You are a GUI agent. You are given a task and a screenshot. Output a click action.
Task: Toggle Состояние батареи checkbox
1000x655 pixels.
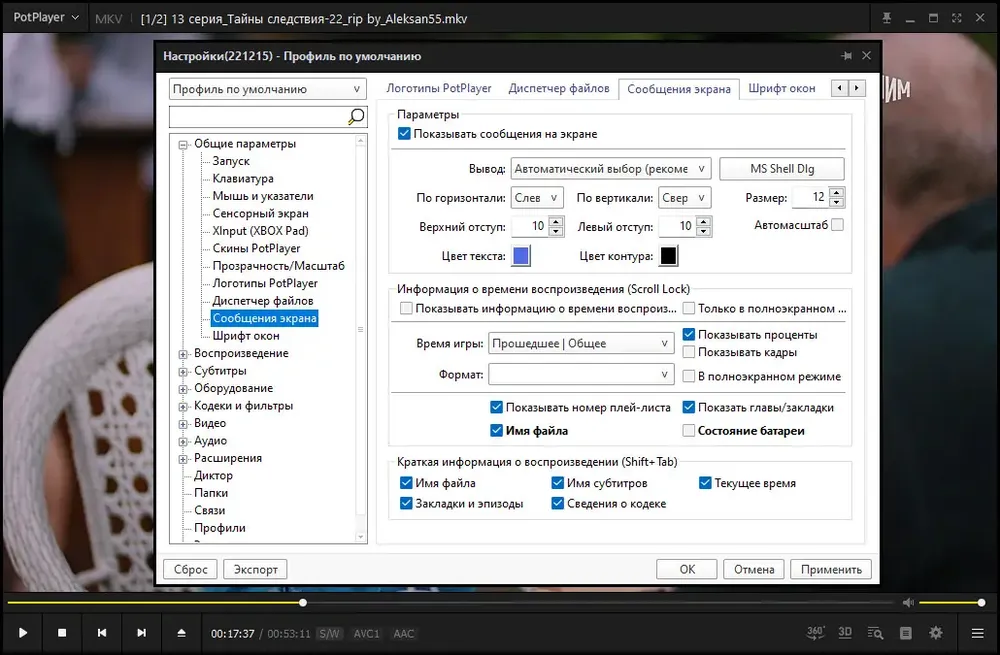[x=688, y=431]
